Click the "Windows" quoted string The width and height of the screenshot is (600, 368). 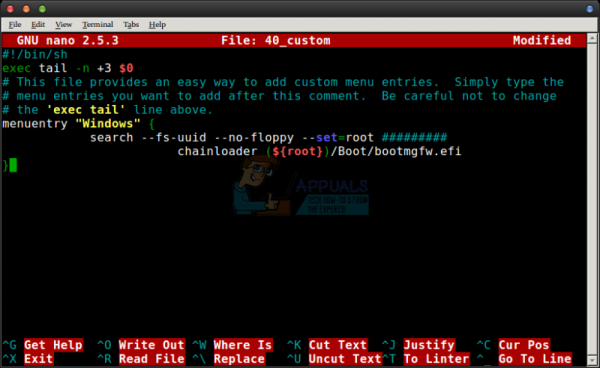(108, 124)
